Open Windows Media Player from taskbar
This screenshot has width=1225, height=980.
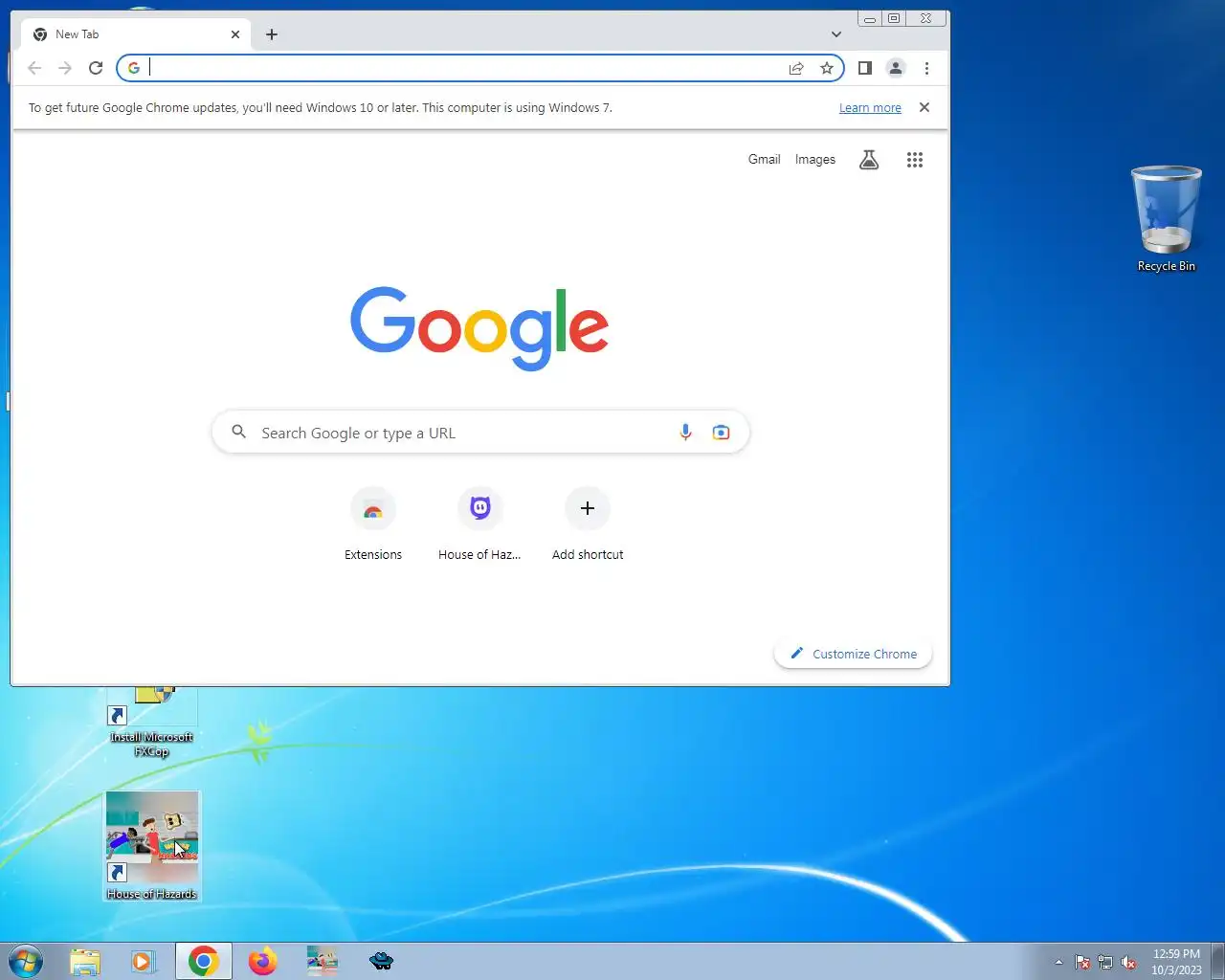click(143, 961)
